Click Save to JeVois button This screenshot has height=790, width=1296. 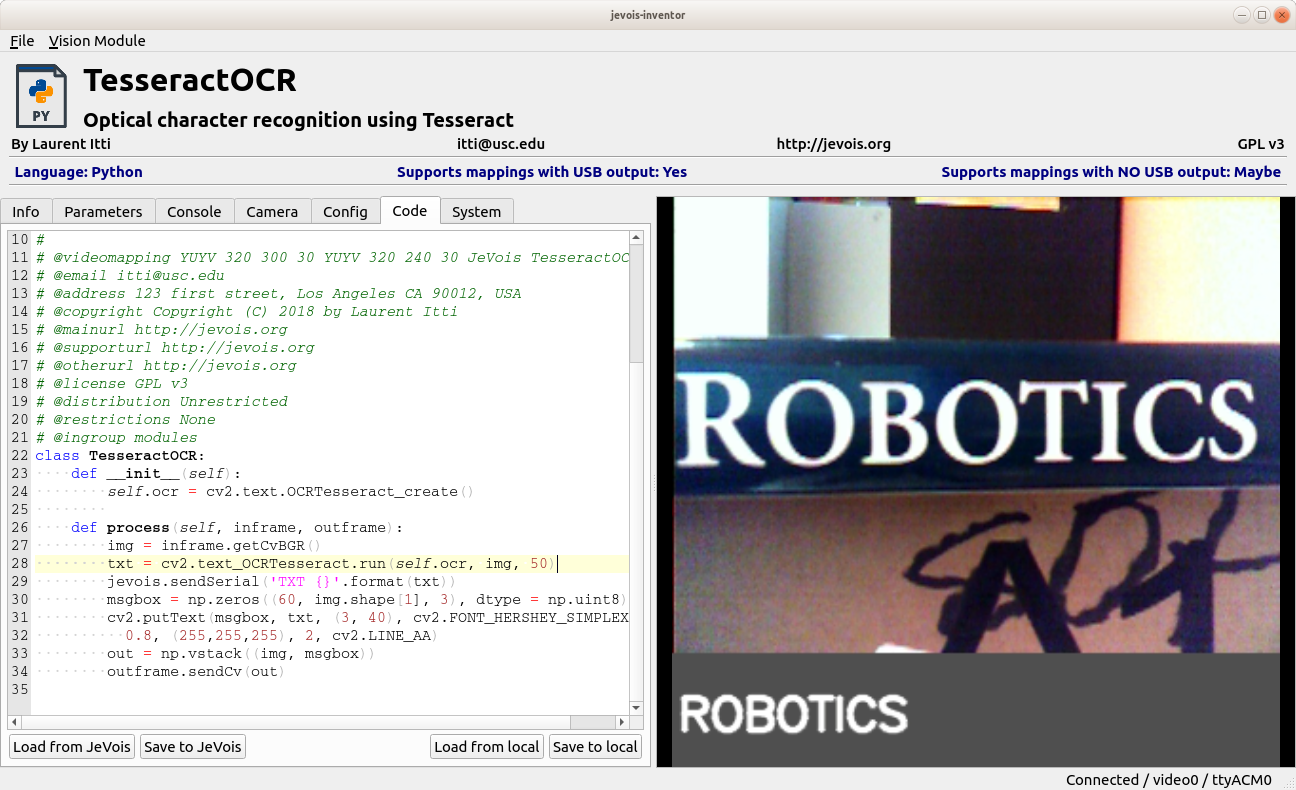pos(192,746)
